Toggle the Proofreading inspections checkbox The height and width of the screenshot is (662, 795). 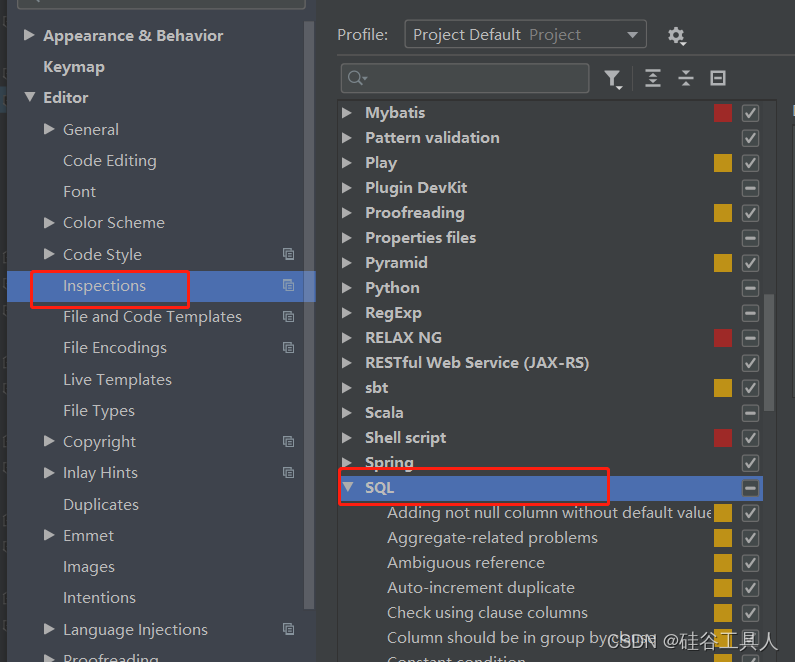pos(750,213)
